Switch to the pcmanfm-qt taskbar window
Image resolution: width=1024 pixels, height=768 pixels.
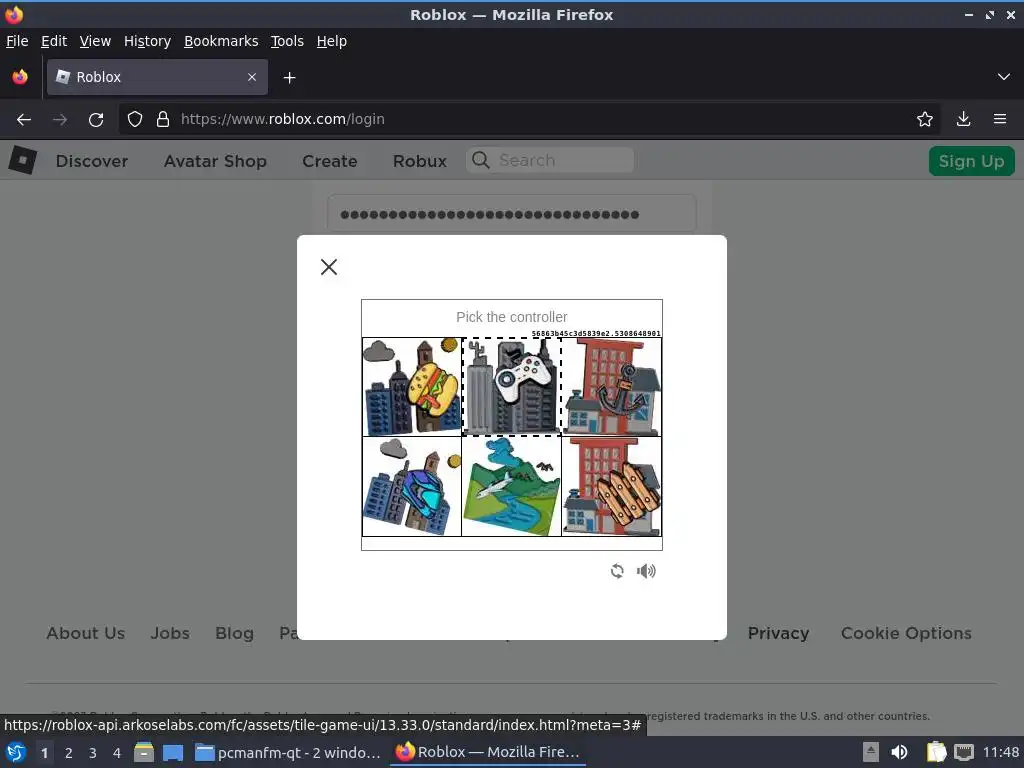[288, 752]
